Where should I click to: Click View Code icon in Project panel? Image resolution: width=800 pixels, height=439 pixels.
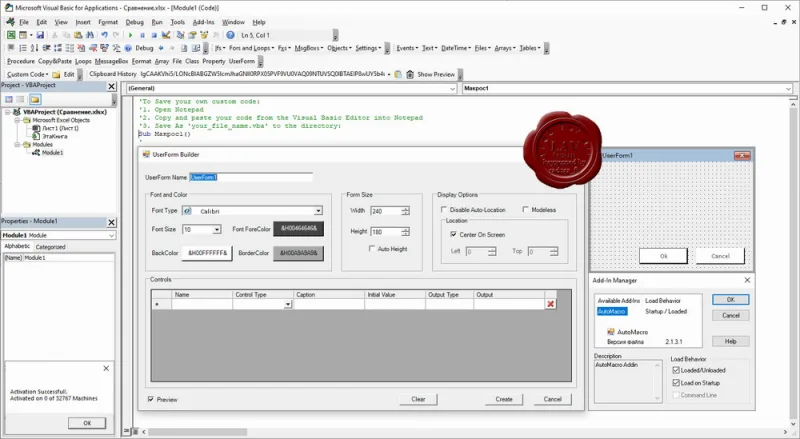tap(9, 100)
